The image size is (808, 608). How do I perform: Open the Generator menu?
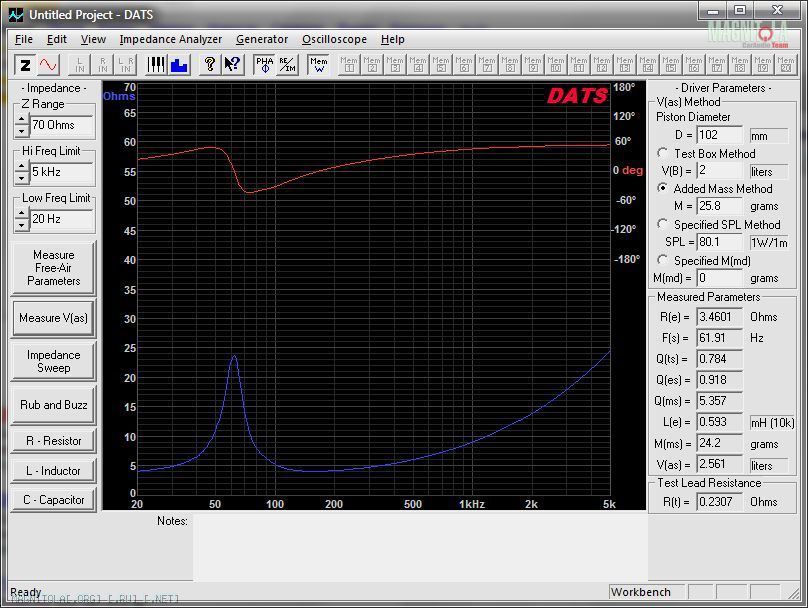(x=262, y=39)
